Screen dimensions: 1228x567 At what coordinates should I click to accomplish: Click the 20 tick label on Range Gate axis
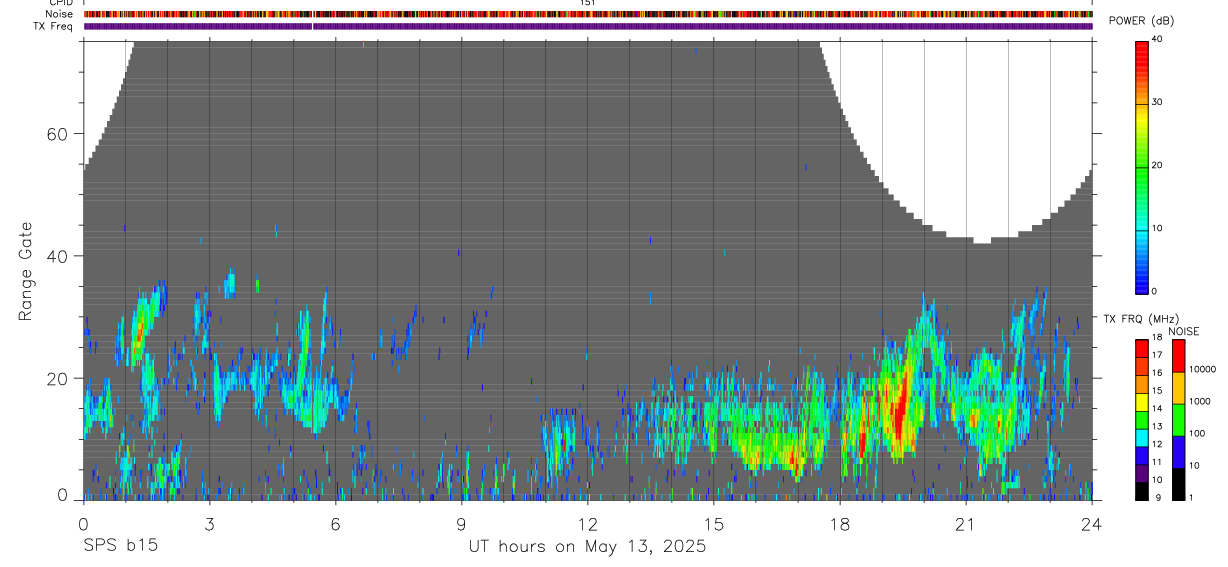[59, 378]
